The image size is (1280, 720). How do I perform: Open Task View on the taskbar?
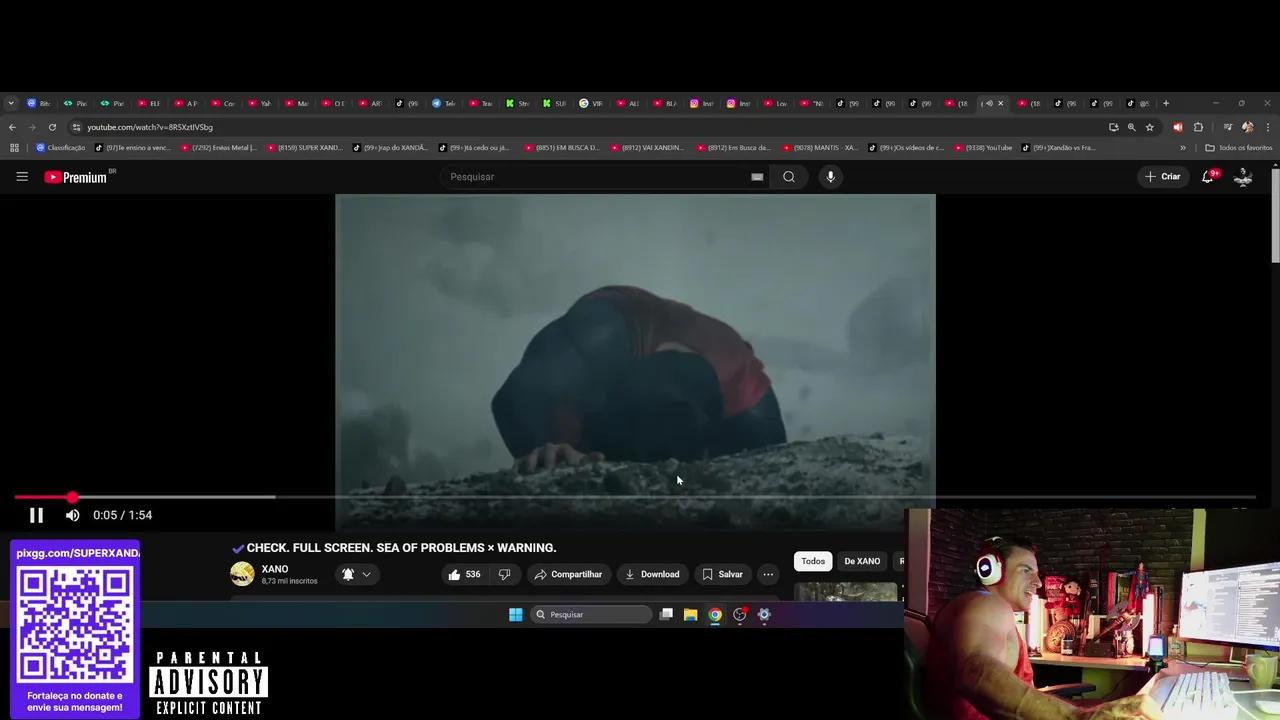pos(666,614)
